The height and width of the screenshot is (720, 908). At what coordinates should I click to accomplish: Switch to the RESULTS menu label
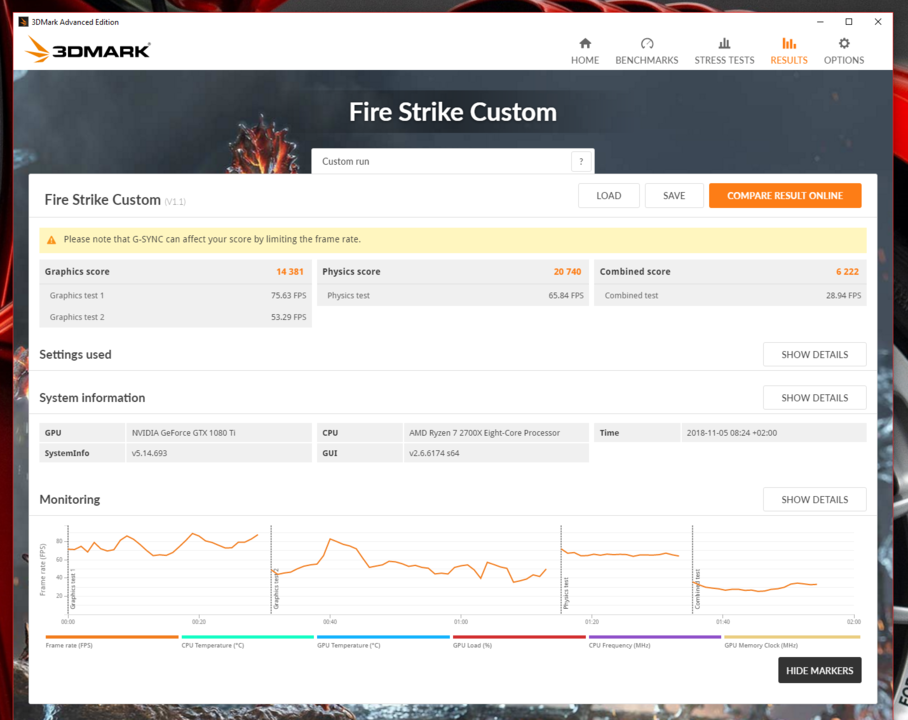[789, 60]
